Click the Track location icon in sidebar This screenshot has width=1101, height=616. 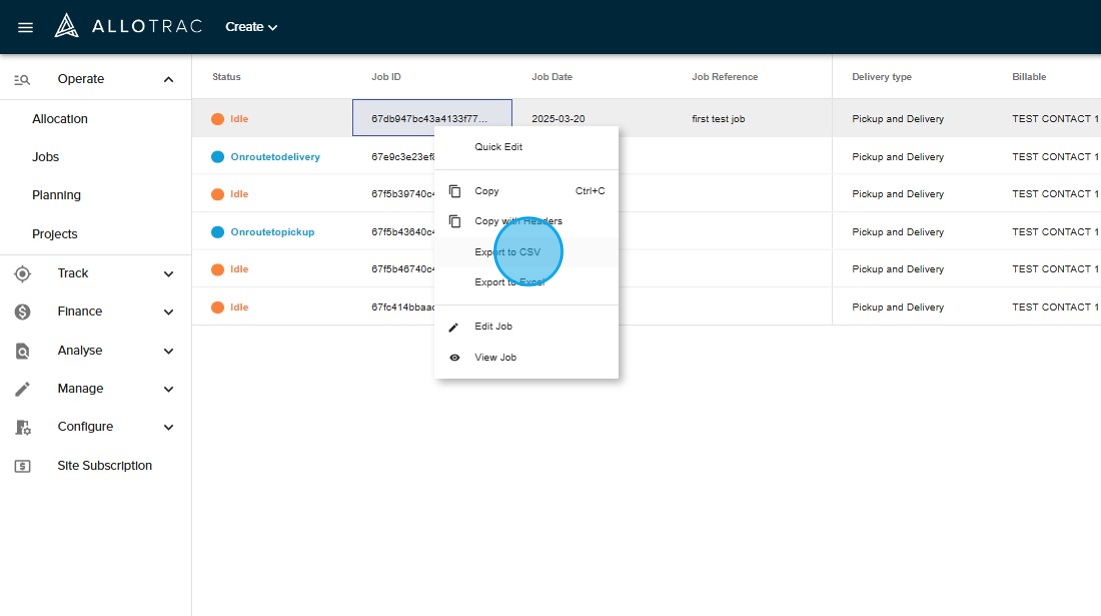[x=23, y=274]
